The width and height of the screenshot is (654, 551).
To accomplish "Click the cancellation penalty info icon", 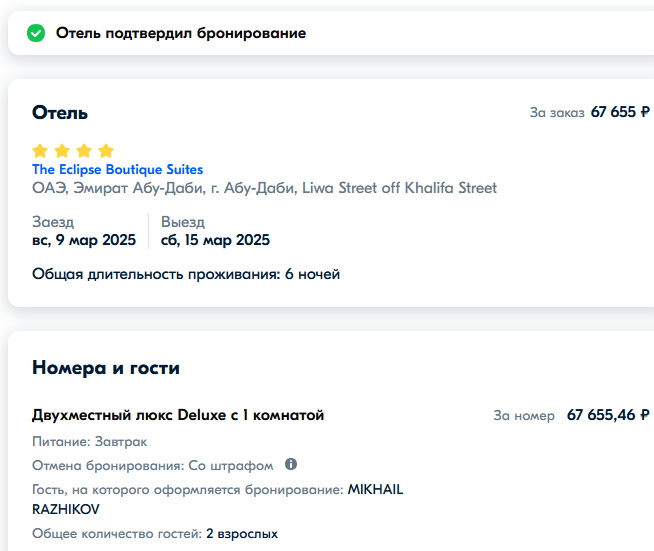I will tap(291, 465).
